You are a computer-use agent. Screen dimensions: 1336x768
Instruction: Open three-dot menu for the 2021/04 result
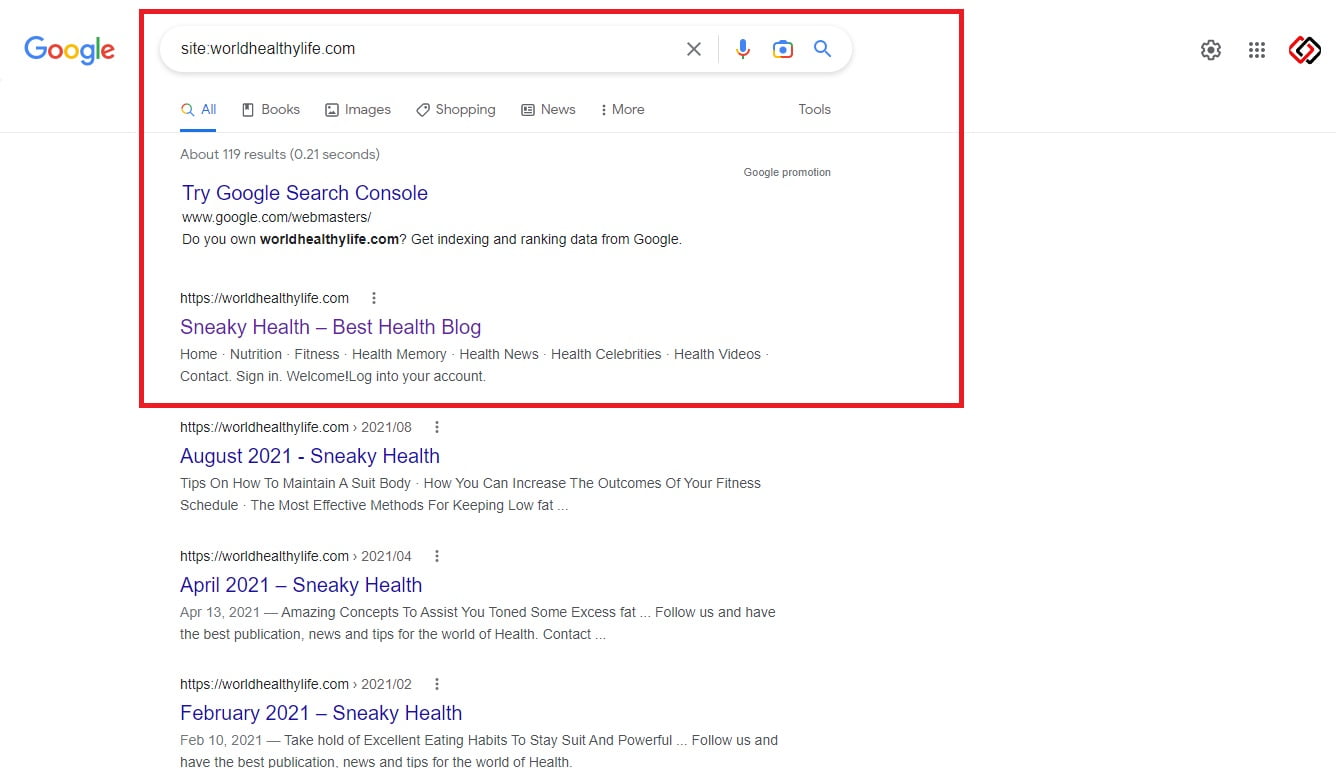(x=437, y=556)
